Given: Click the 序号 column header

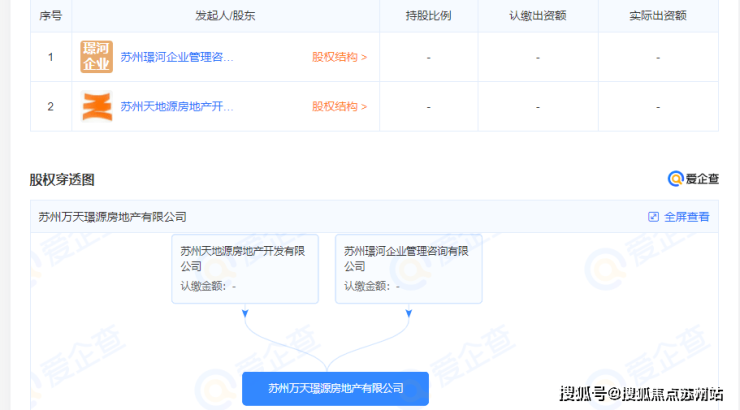Looking at the screenshot, I should click(x=50, y=16).
